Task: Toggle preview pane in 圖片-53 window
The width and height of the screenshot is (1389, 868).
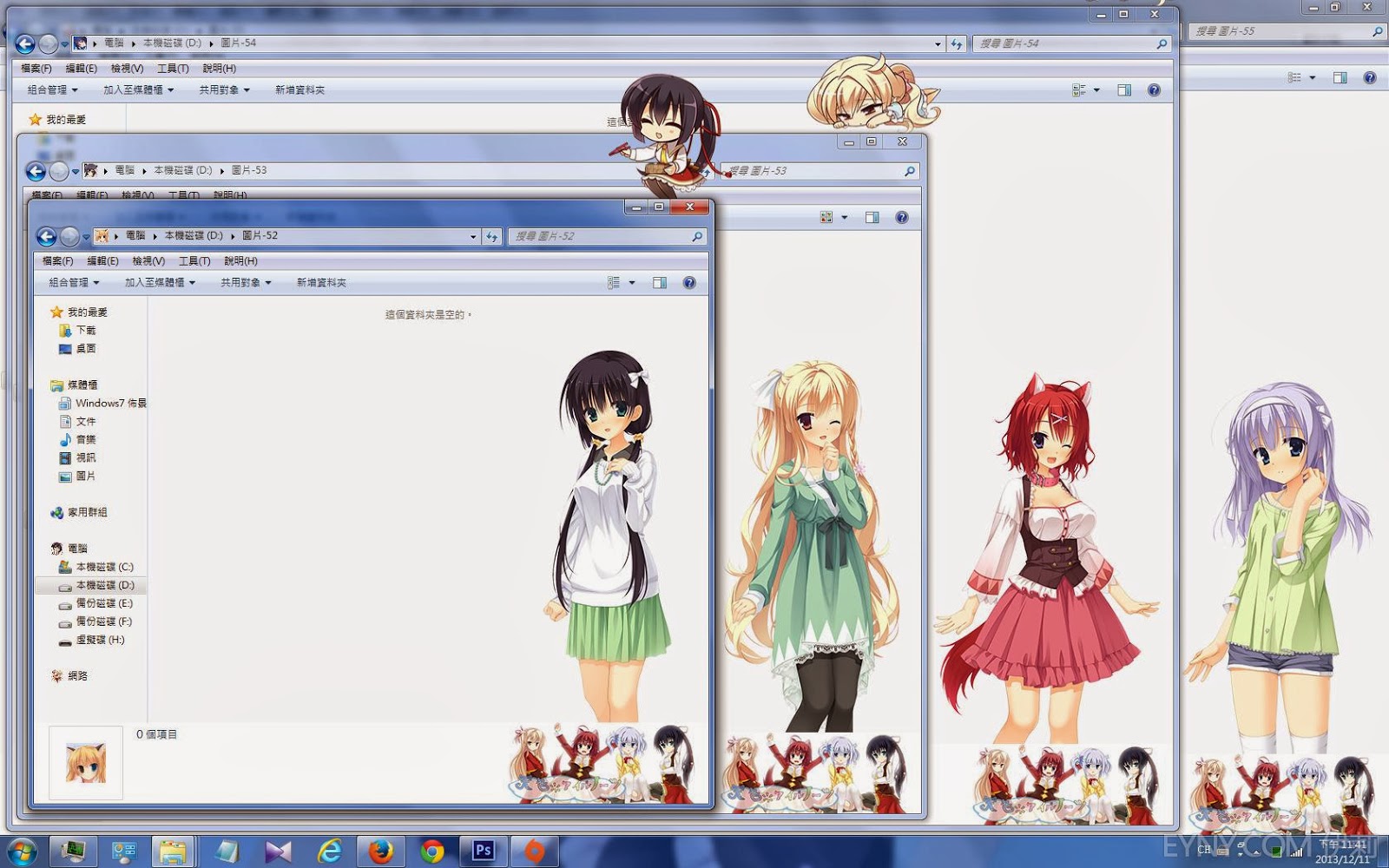Action: 872,217
